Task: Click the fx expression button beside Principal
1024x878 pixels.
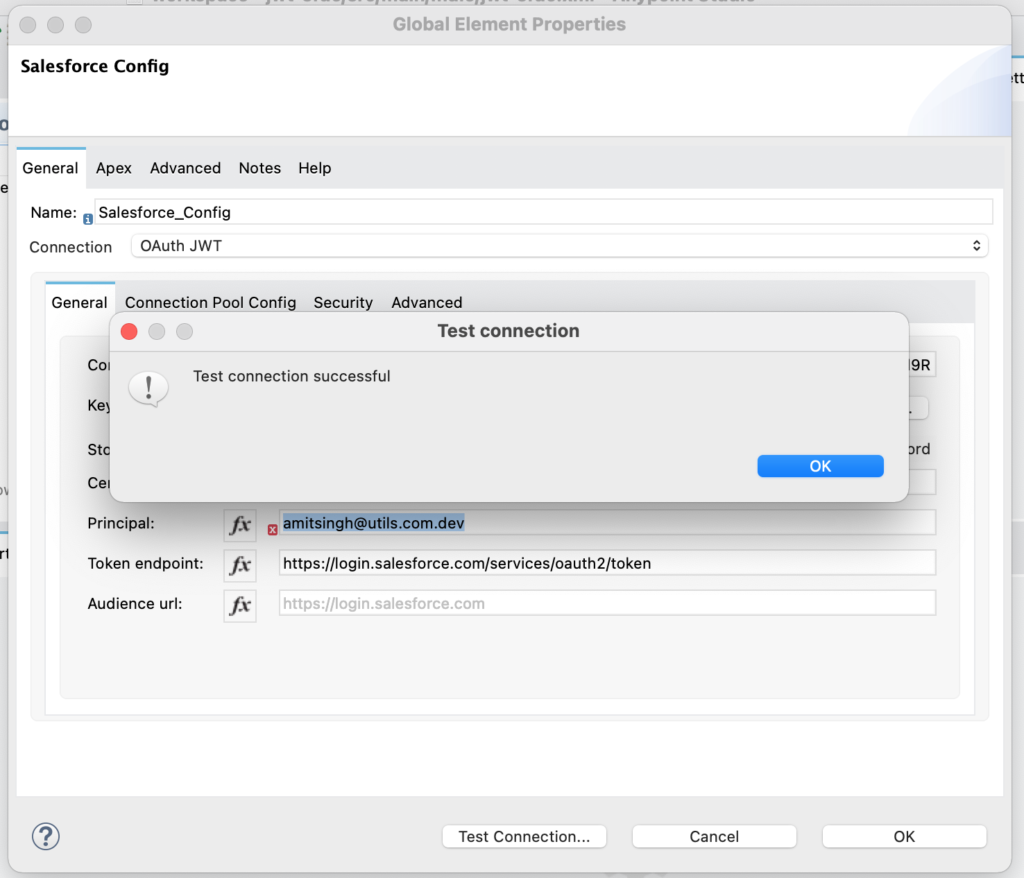Action: 240,524
